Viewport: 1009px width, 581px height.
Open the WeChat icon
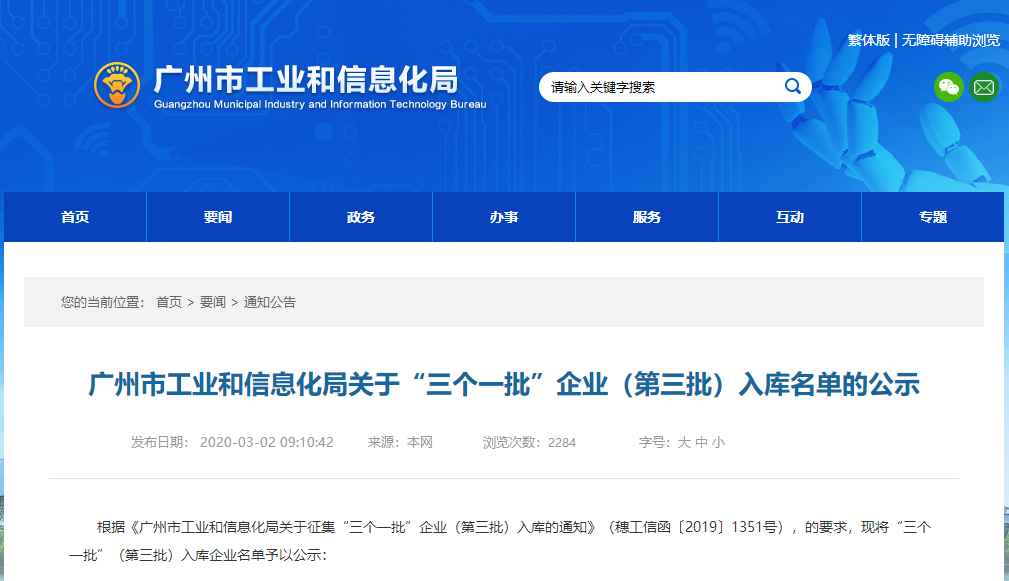click(x=949, y=87)
